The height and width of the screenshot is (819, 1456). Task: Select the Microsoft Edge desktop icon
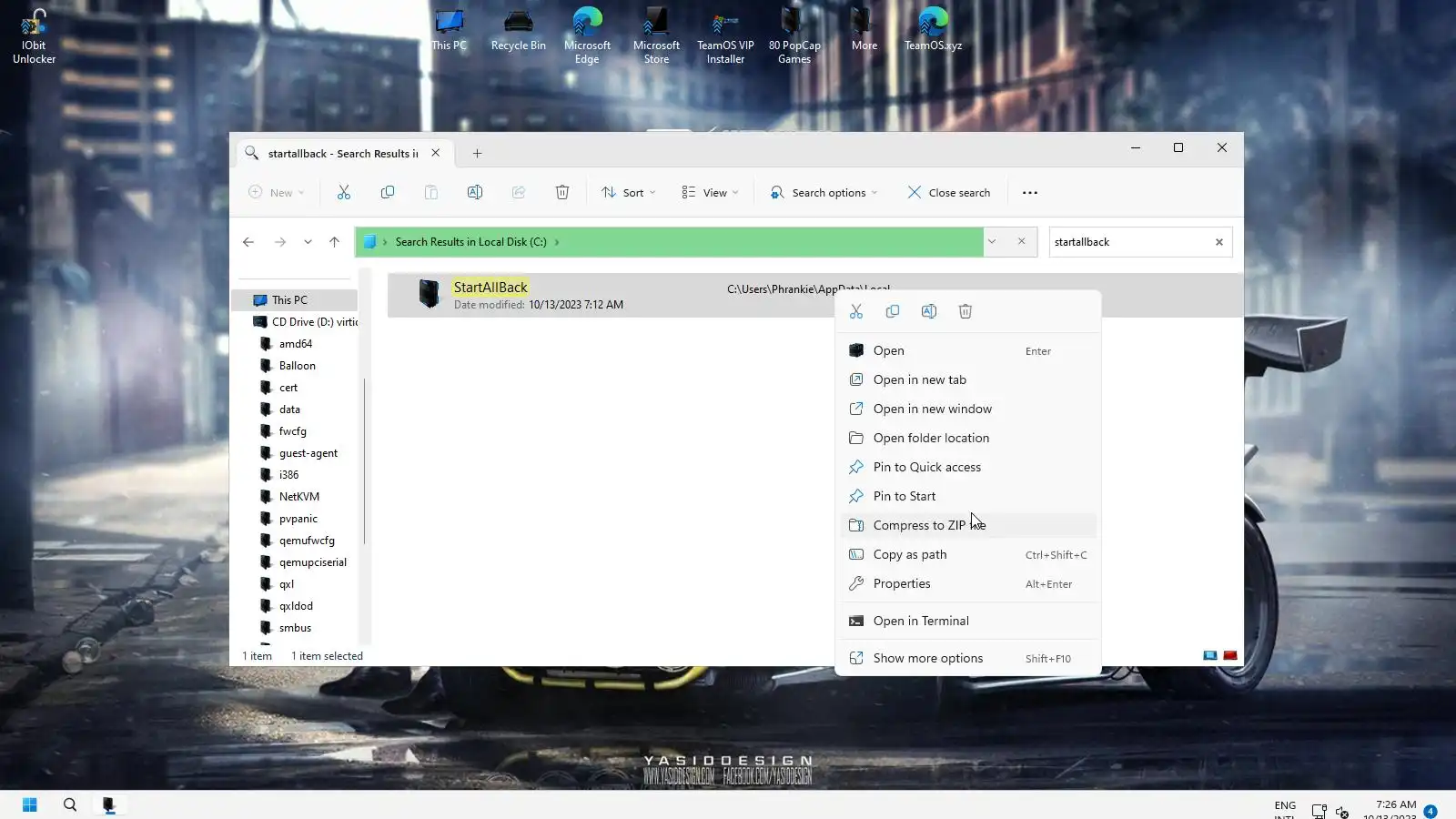tap(587, 36)
